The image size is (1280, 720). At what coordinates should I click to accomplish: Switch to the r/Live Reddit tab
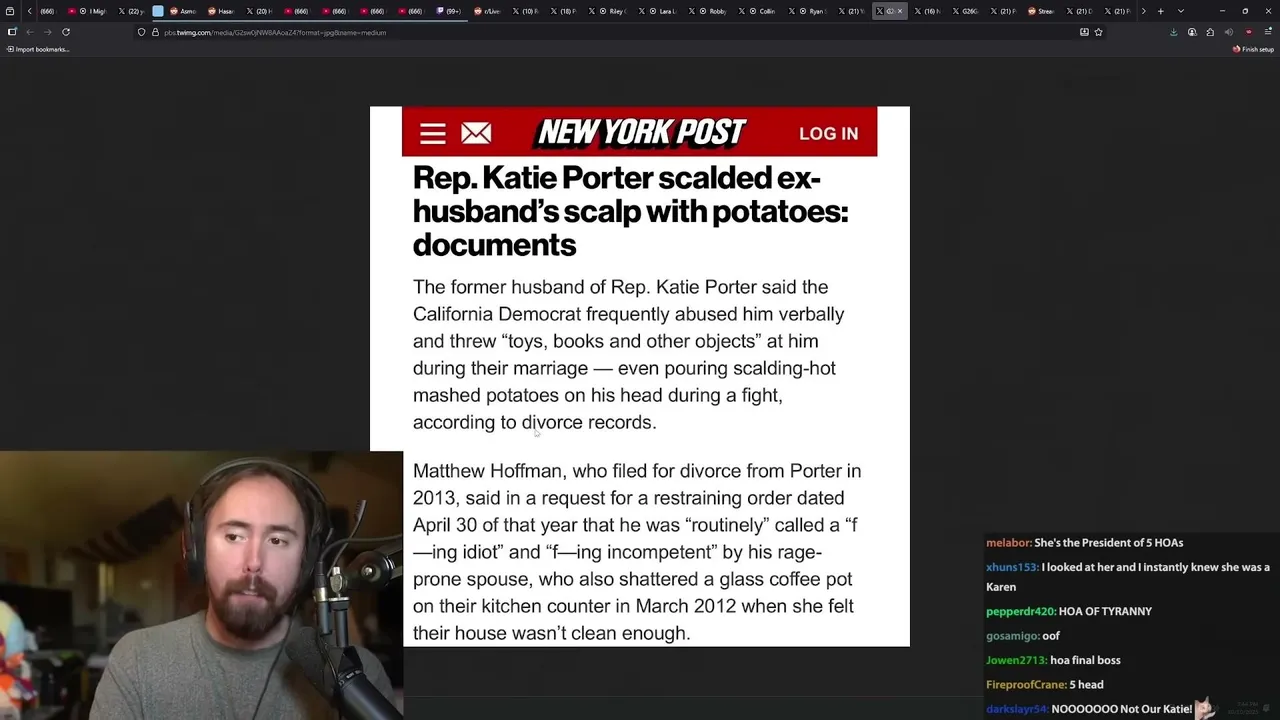487,11
